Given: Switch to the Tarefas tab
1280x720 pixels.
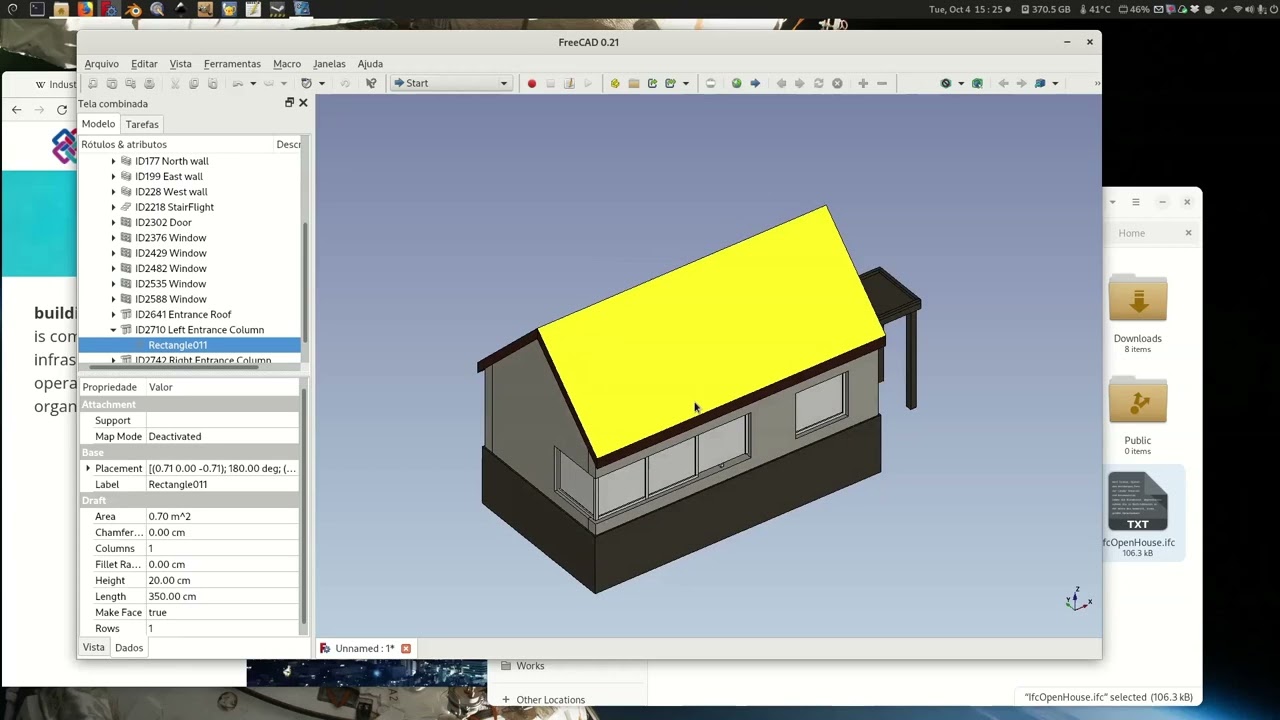Looking at the screenshot, I should pyautogui.click(x=142, y=124).
